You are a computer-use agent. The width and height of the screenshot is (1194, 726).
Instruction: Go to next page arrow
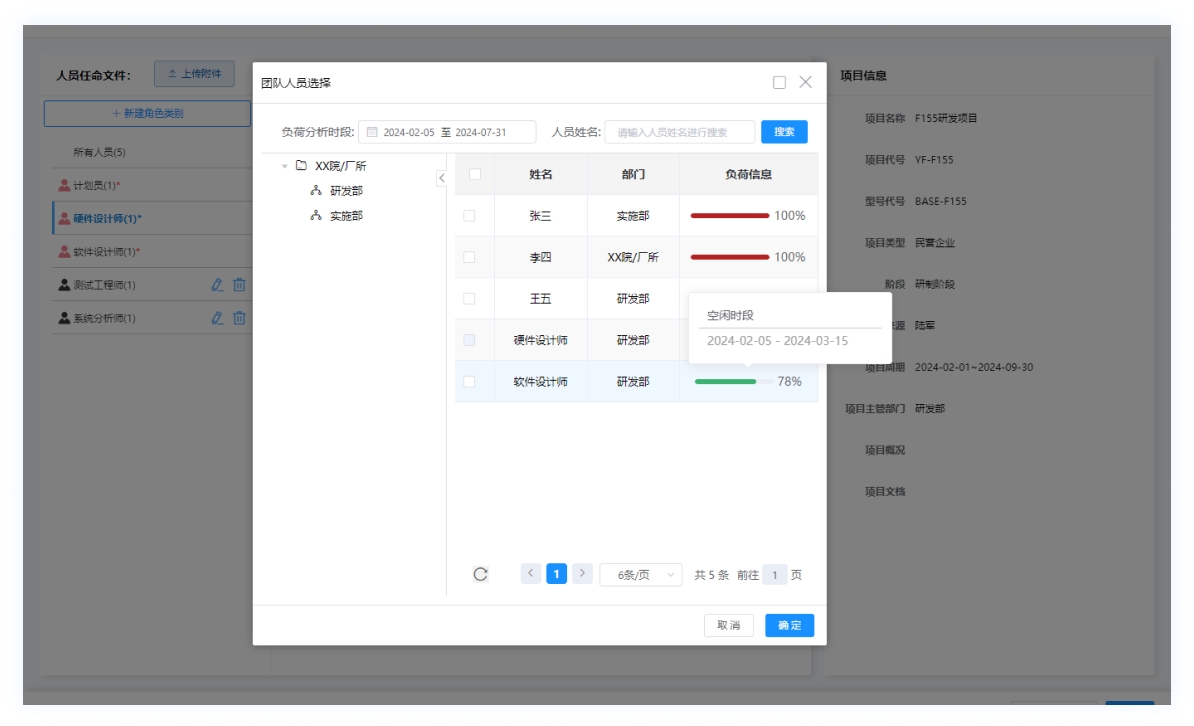click(583, 574)
